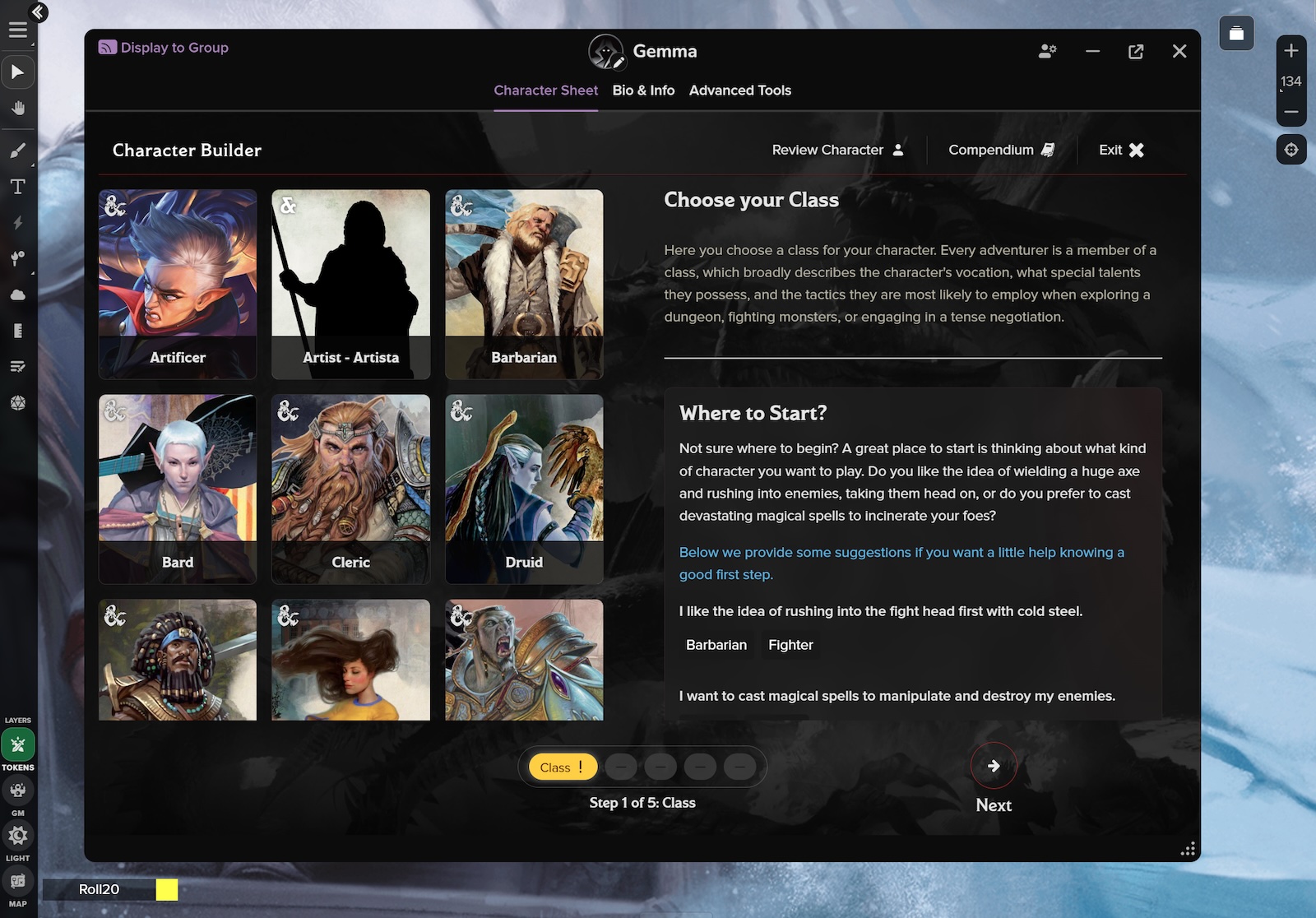Switch to the Character Sheet tab
This screenshot has height=918, width=1316.
coord(546,90)
